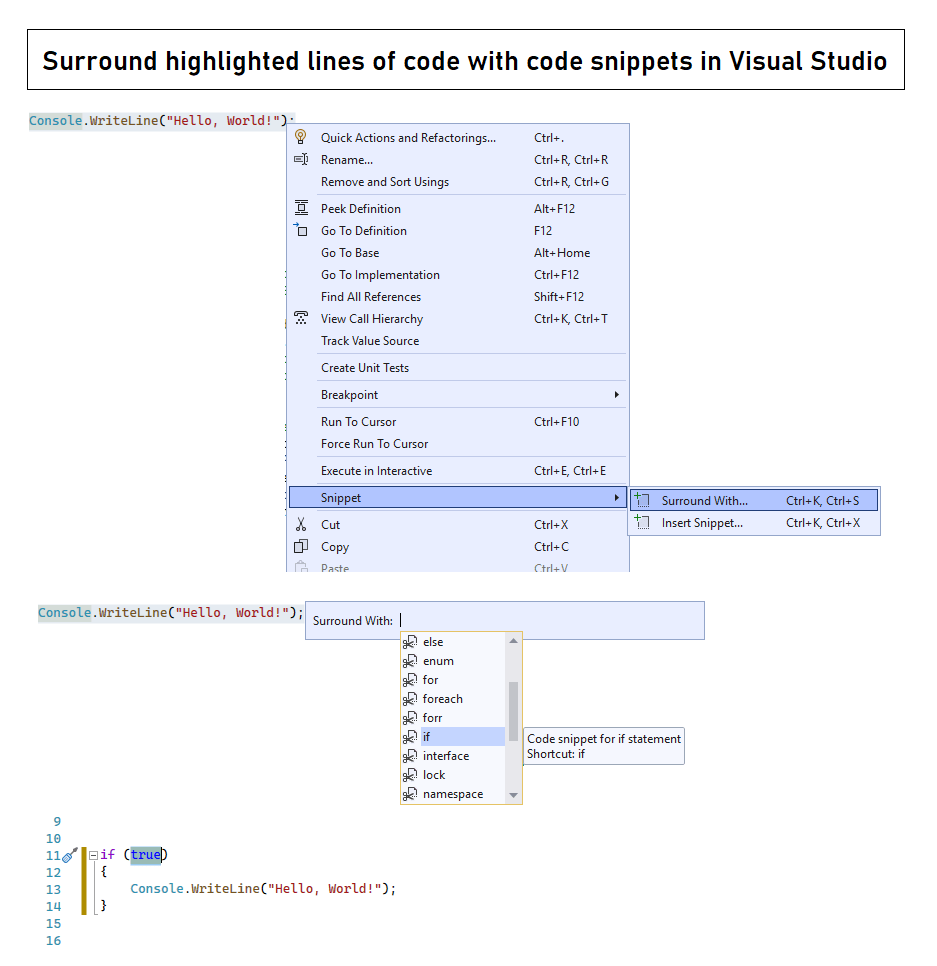
Task: Click the snippet icon beside if
Action: (x=410, y=737)
